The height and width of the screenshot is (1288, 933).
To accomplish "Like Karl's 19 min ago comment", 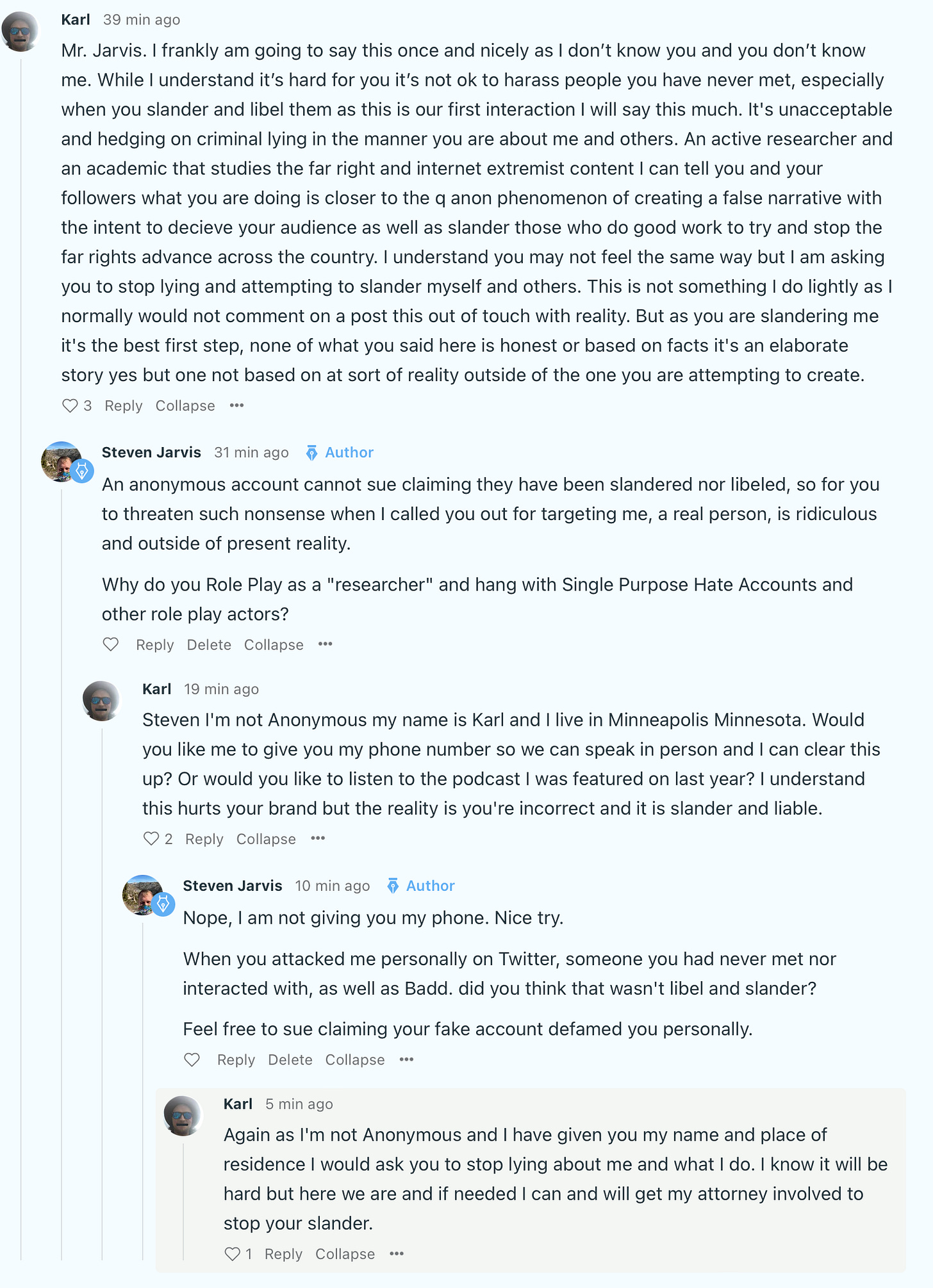I will click(x=151, y=839).
